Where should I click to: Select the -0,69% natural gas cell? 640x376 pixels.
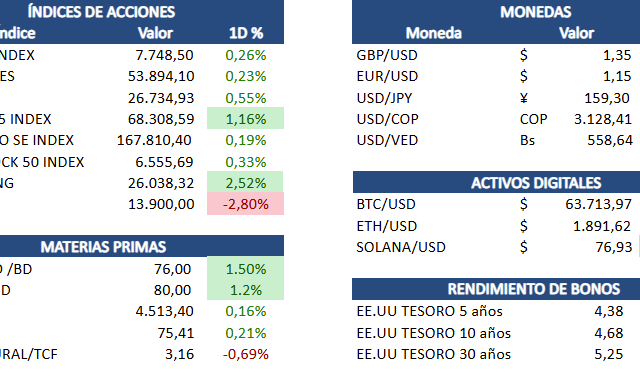[246, 354]
